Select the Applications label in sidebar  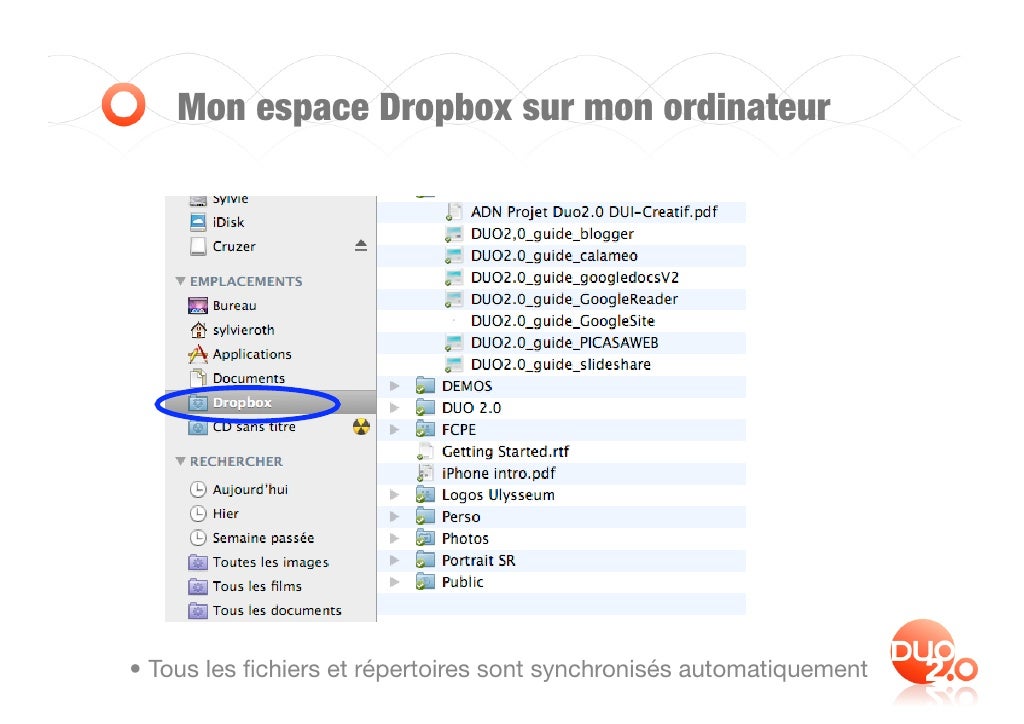252,354
